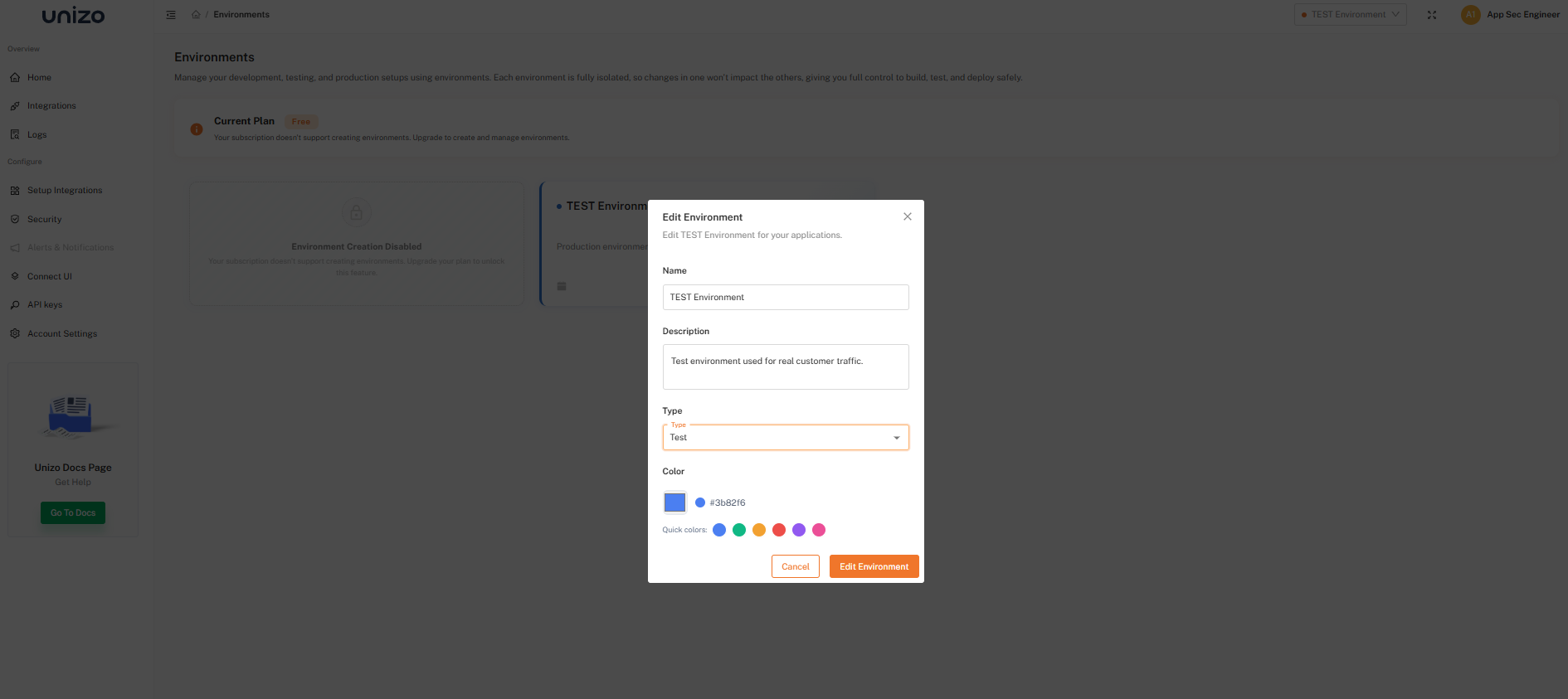Click the Unizo Docs Page heading
The height and width of the screenshot is (699, 1568).
click(x=73, y=468)
